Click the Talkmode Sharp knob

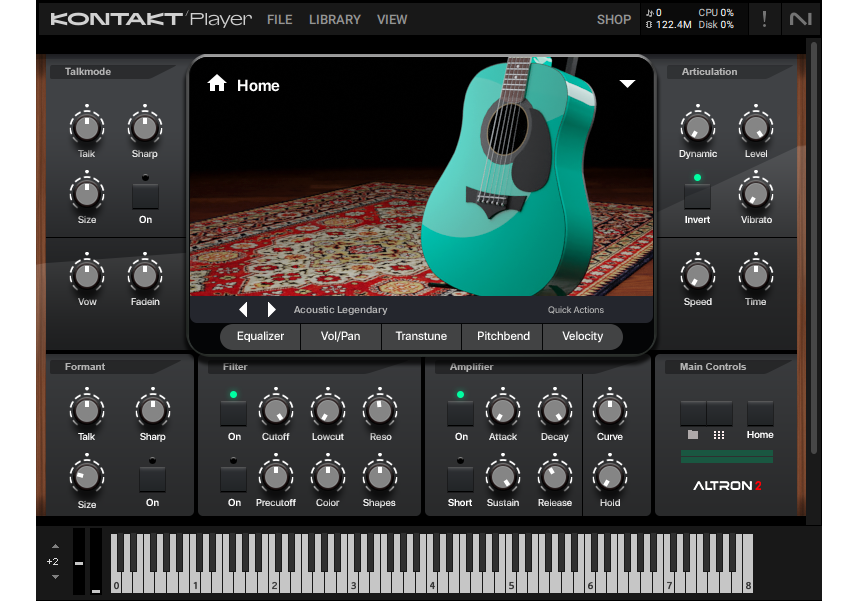(x=145, y=128)
